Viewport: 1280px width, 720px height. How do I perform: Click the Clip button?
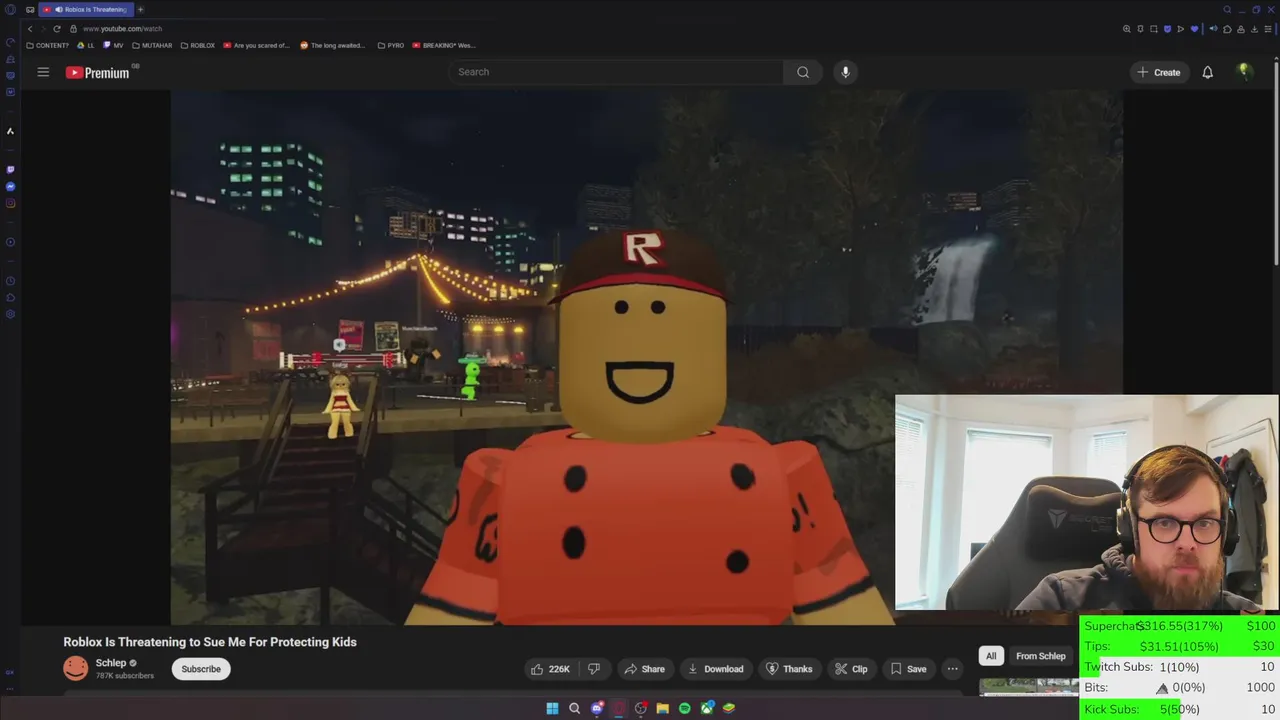coord(851,669)
